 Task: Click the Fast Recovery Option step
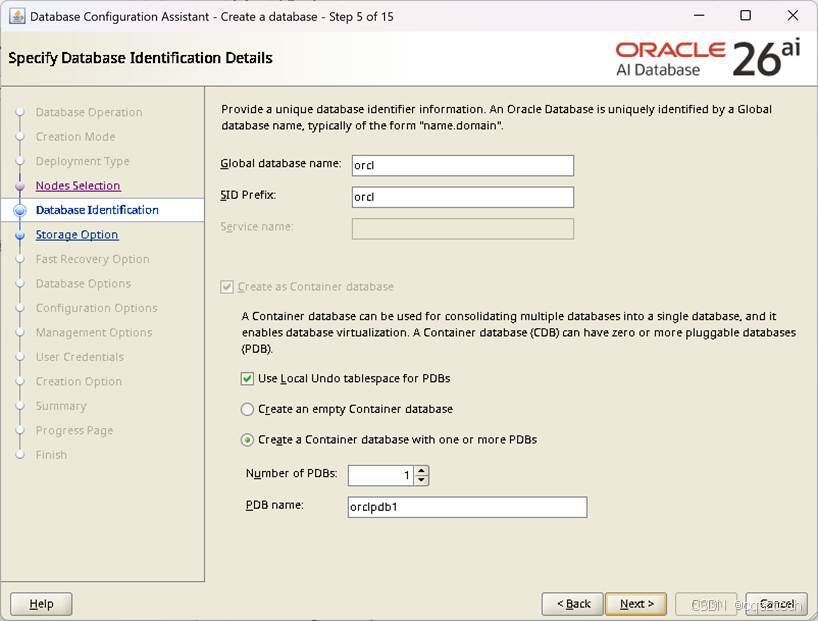tap(92, 259)
